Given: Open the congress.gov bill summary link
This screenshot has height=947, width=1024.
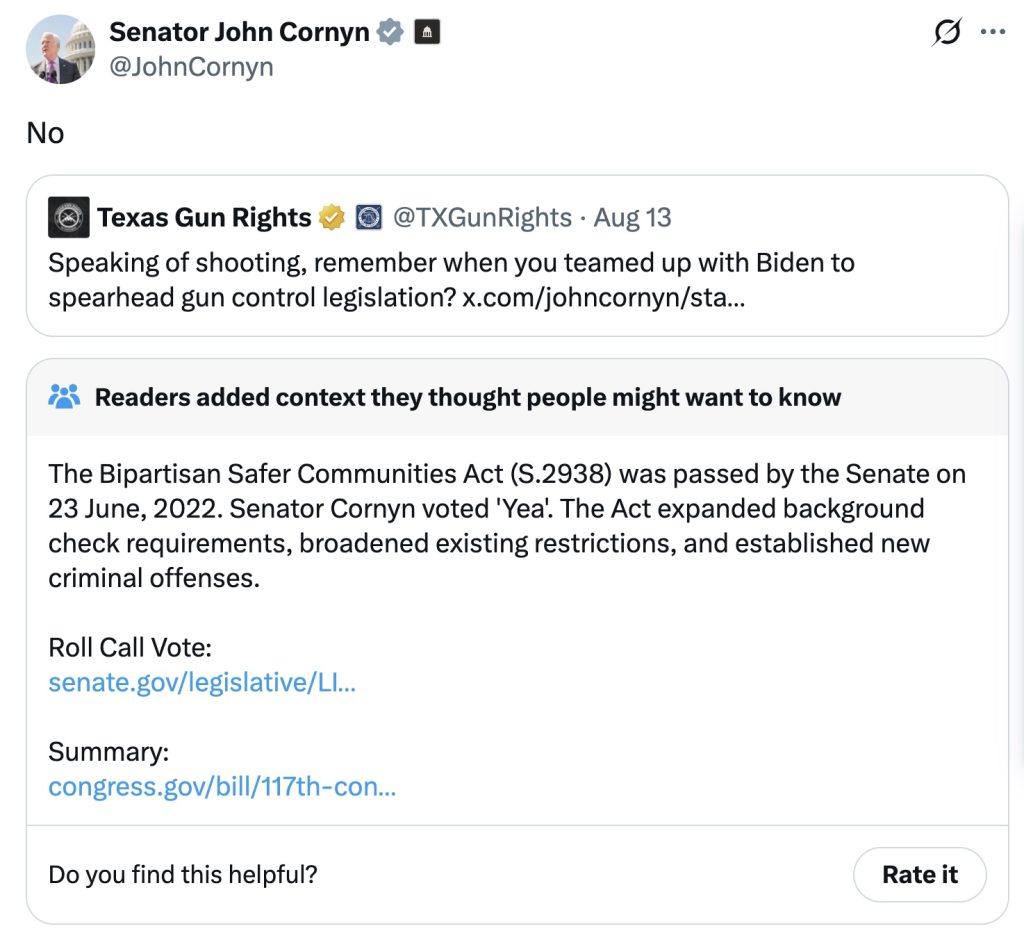Looking at the screenshot, I should point(221,787).
